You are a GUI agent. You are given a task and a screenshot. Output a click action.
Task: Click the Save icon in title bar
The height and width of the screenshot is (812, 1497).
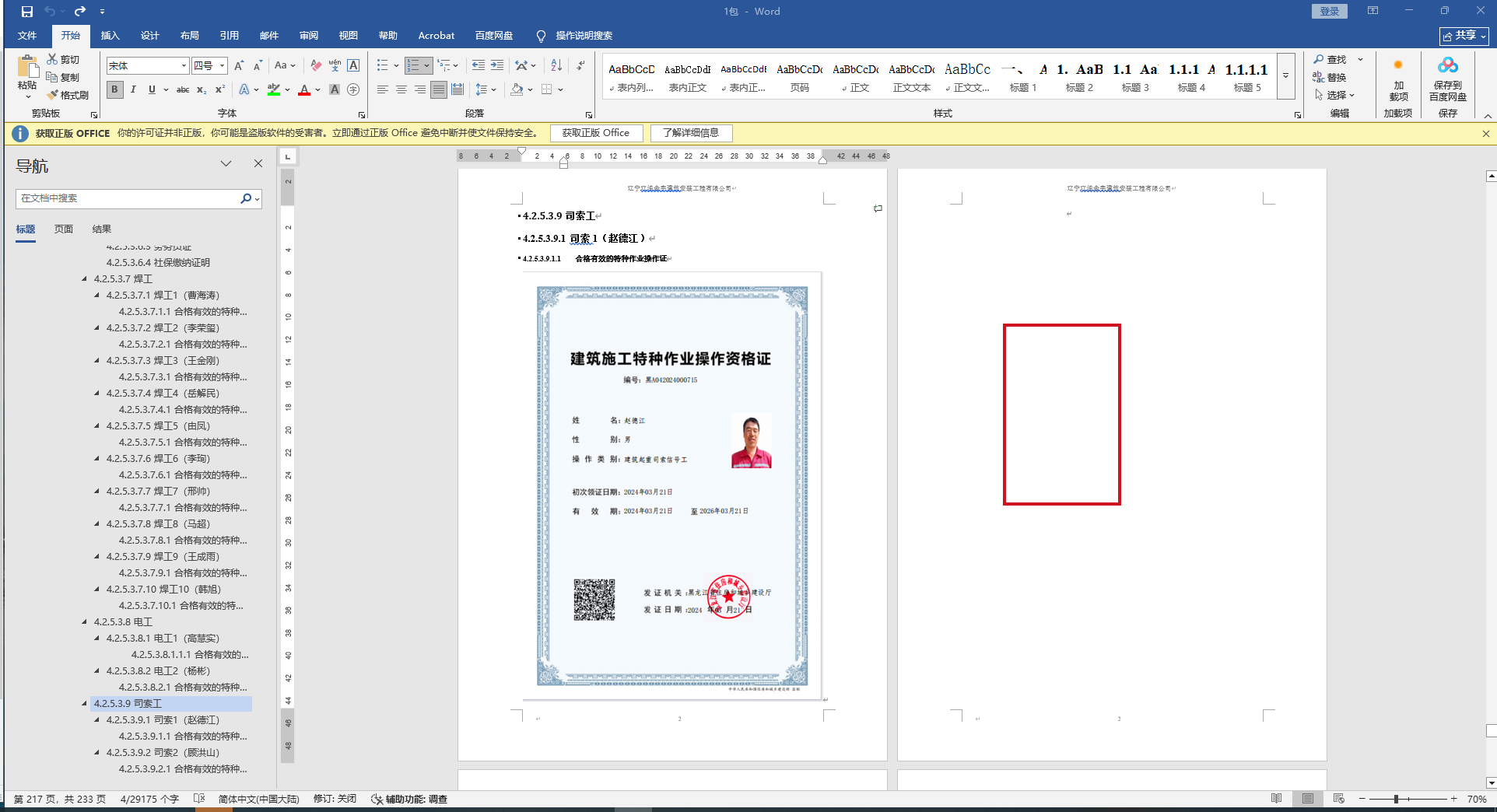[x=26, y=12]
